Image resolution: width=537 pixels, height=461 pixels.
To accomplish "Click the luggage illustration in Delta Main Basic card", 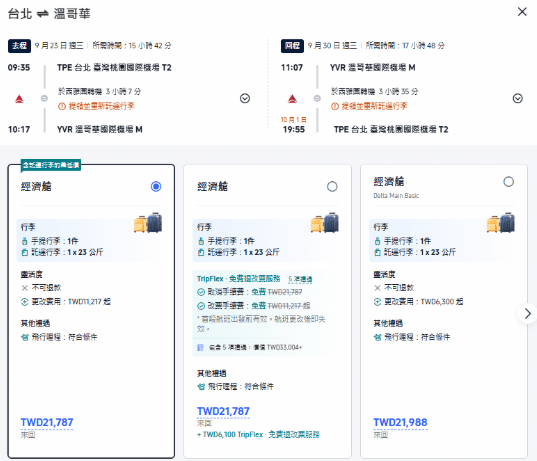I will tap(501, 223).
